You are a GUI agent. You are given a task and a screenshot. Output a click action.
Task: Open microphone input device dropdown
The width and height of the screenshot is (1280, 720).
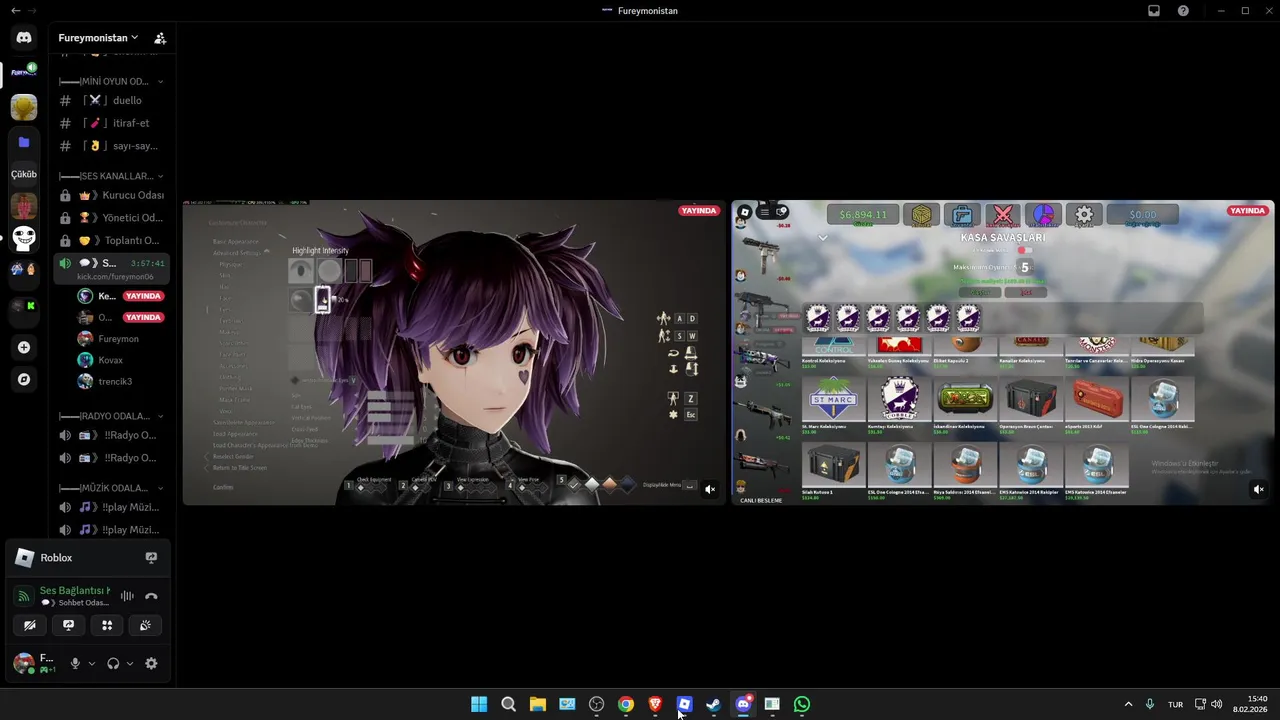92,663
